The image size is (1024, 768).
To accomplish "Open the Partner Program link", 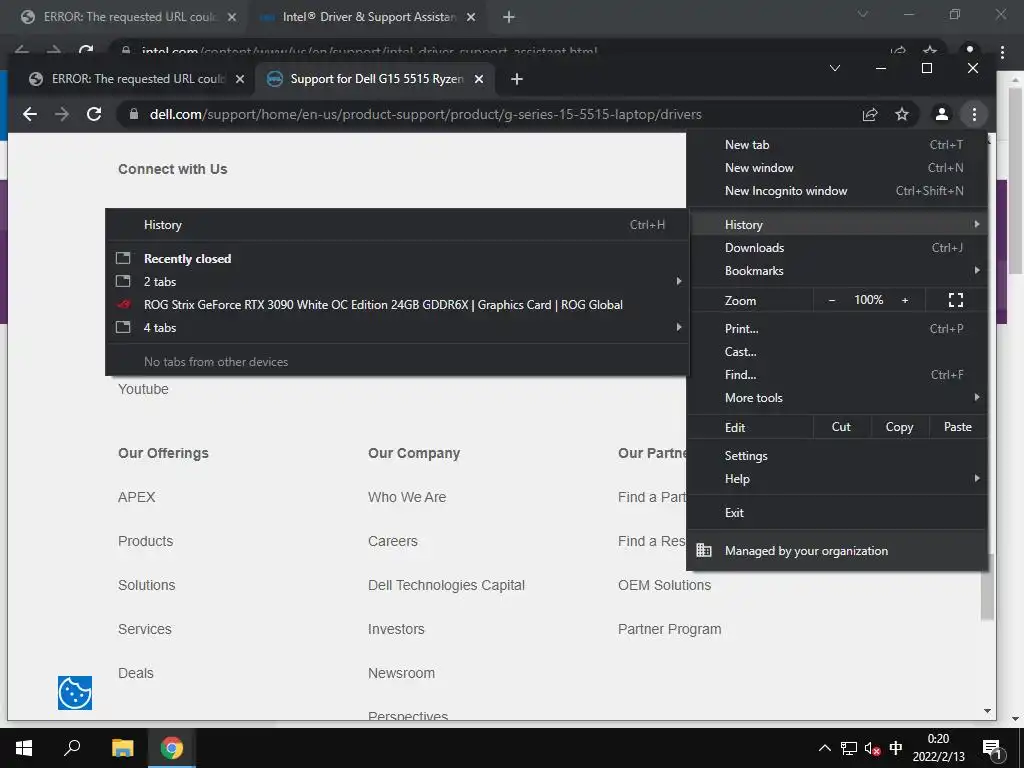I will click(669, 630).
